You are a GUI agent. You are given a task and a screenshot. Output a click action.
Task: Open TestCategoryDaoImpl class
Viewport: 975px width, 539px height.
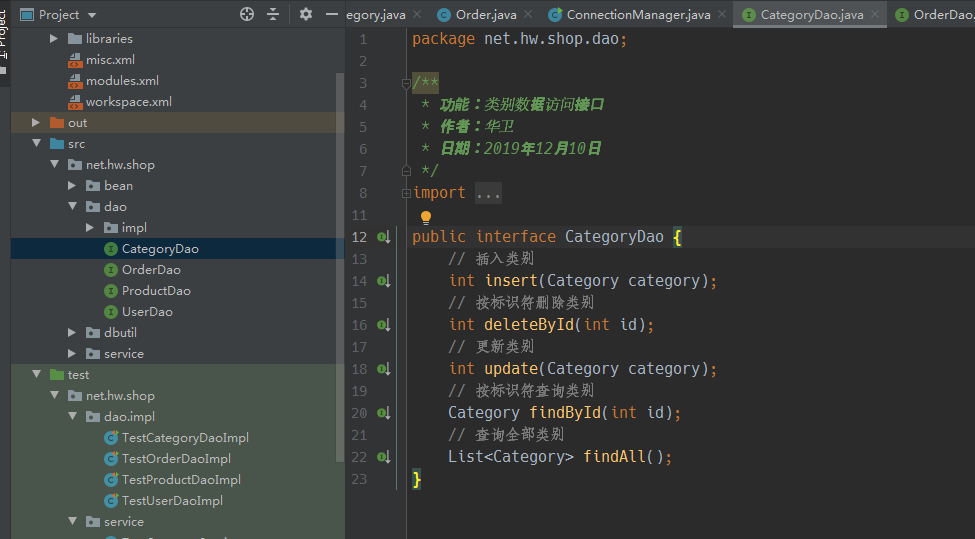185,438
